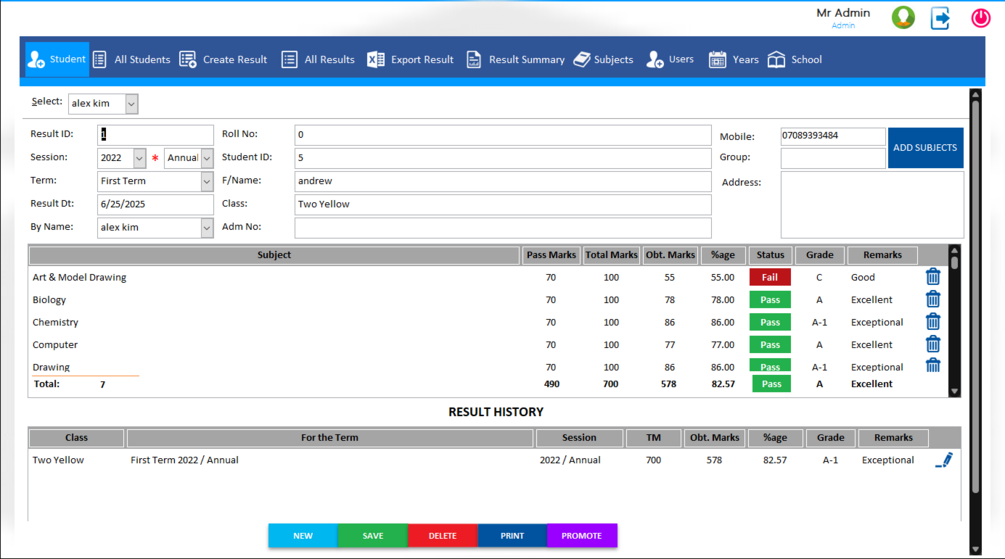
Task: Open the Session year 2022 dropdown
Action: tap(139, 158)
